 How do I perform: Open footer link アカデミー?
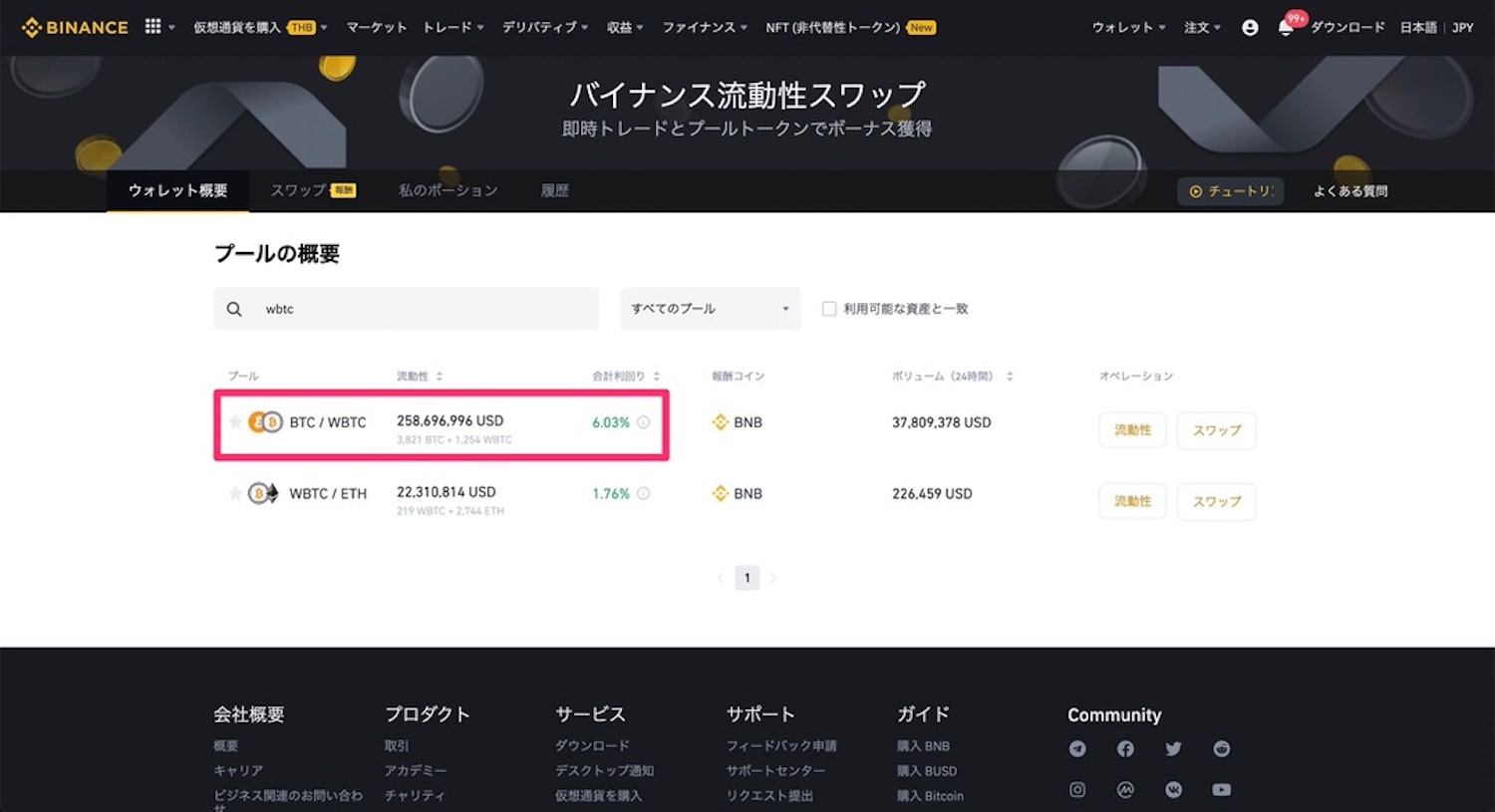[x=416, y=770]
